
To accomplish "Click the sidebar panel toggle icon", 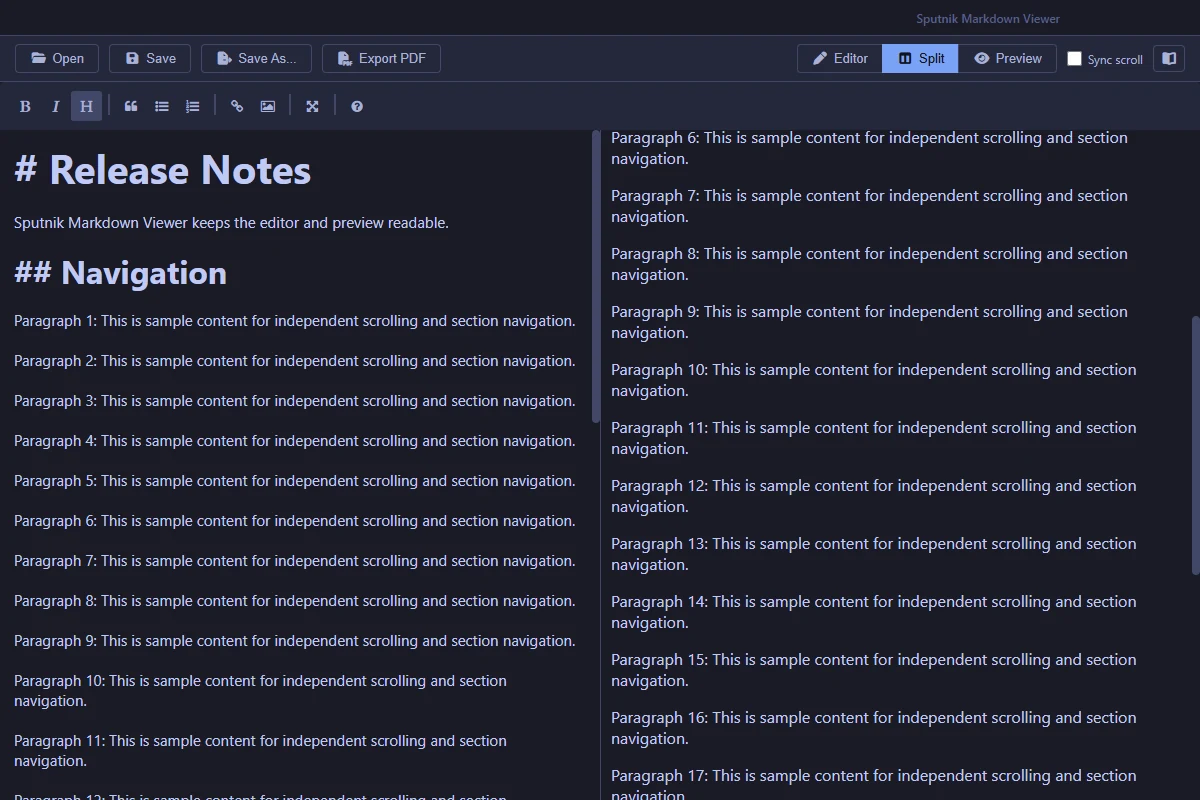I will (x=1168, y=58).
